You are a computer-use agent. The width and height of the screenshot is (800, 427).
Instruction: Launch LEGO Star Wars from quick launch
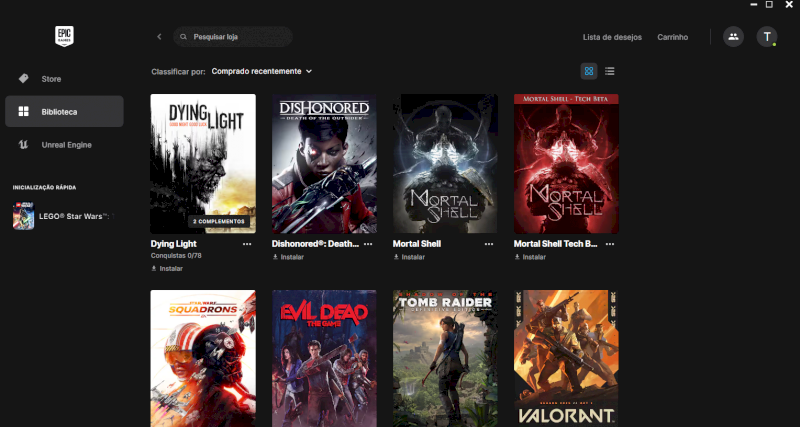[x=64, y=216]
